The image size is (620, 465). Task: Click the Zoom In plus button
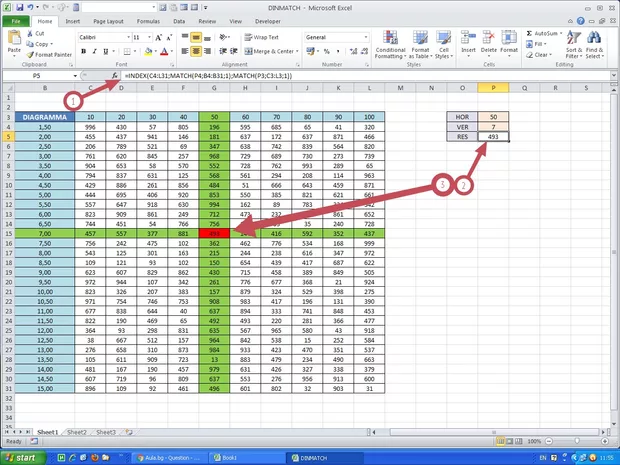tap(605, 441)
